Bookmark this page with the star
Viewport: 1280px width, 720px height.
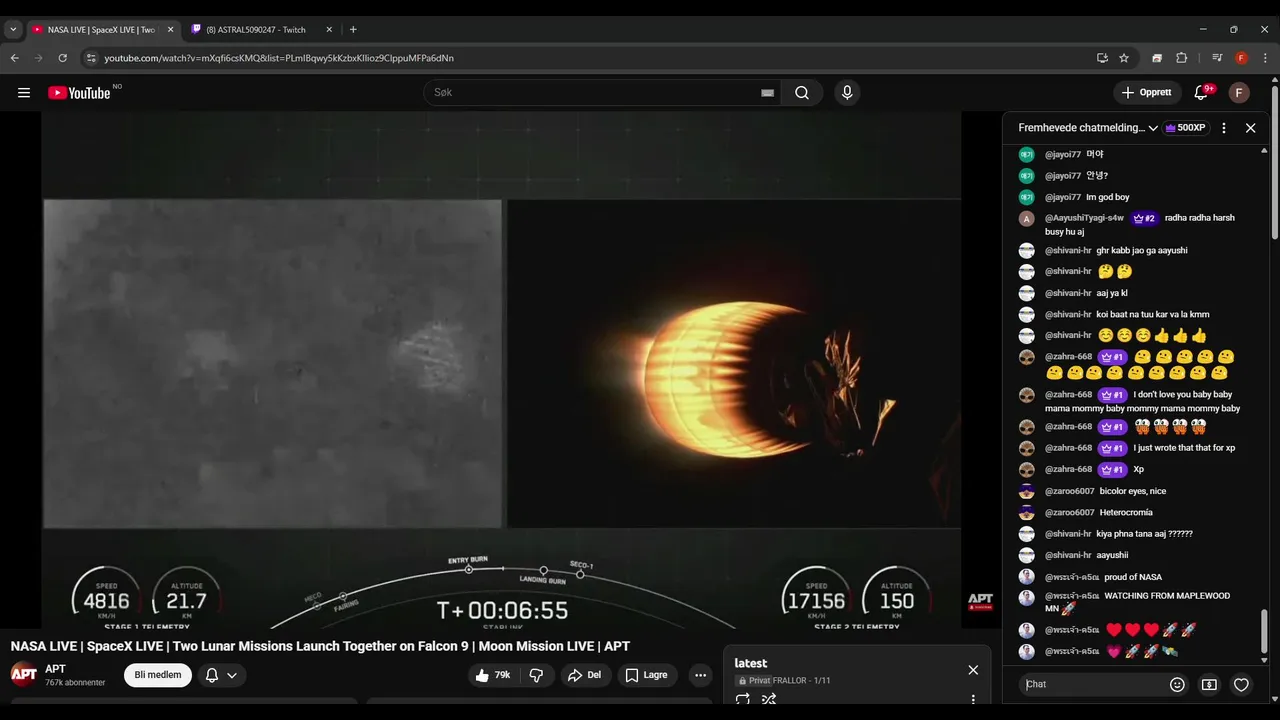coord(1124,58)
